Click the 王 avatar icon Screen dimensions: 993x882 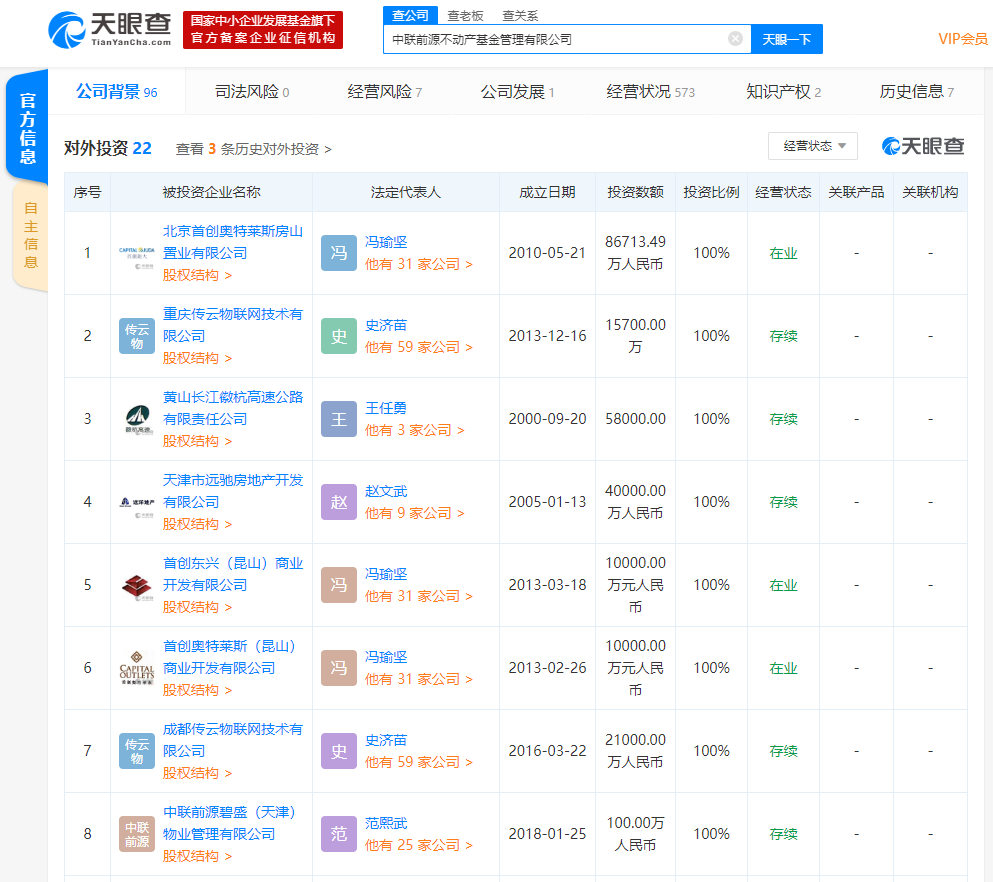coord(339,419)
